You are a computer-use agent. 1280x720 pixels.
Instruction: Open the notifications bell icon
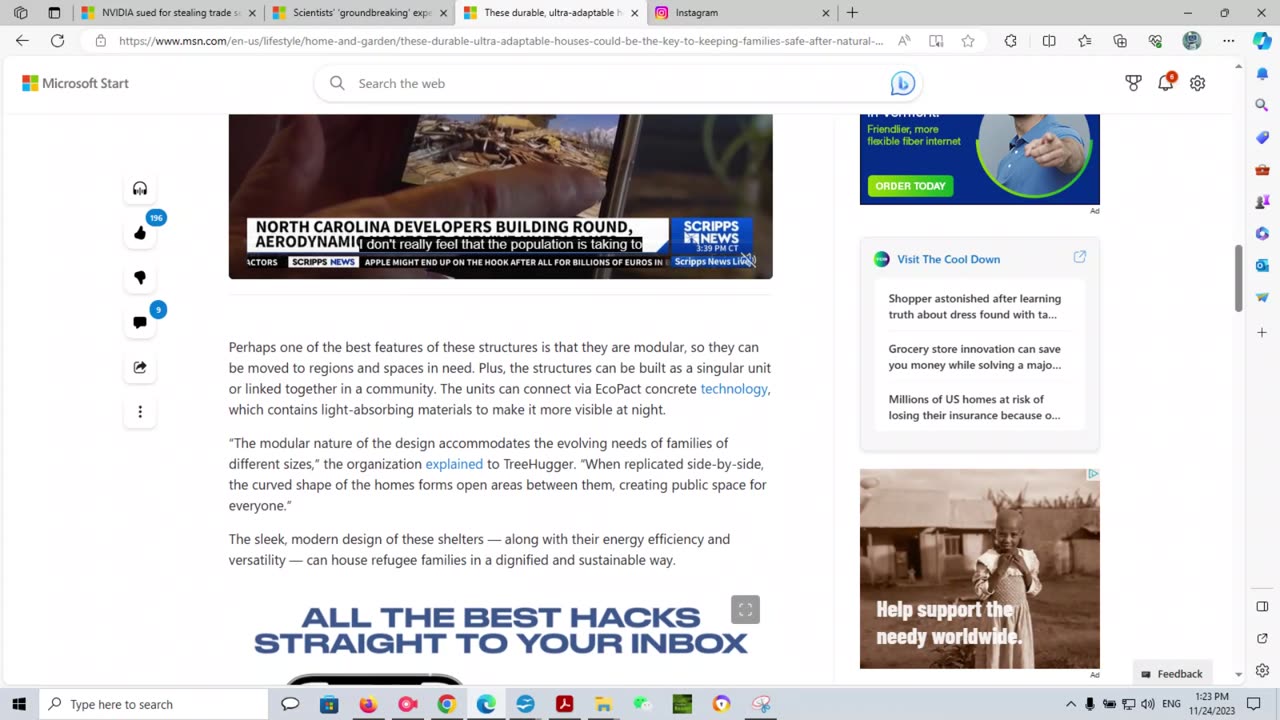click(x=1165, y=83)
